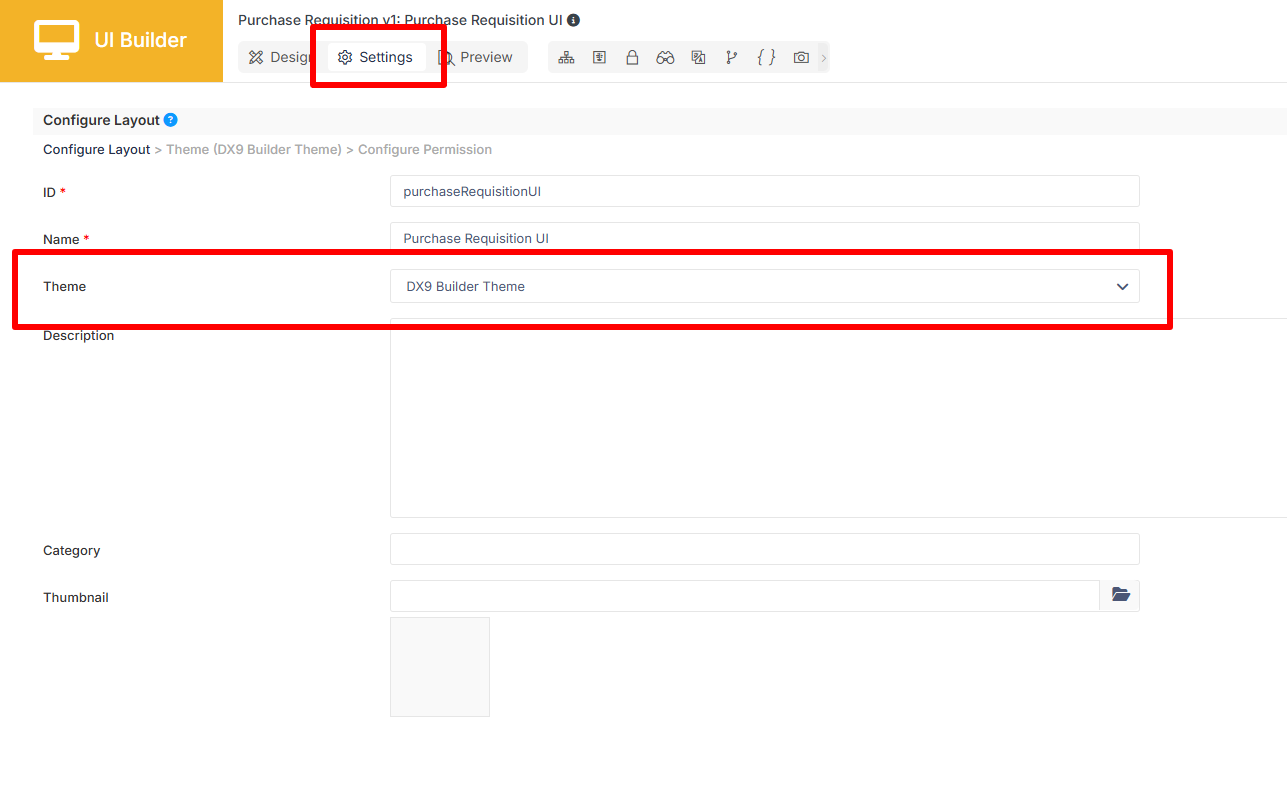Open the curly braces JSON icon
Screen dimensions: 1287x790
point(766,57)
